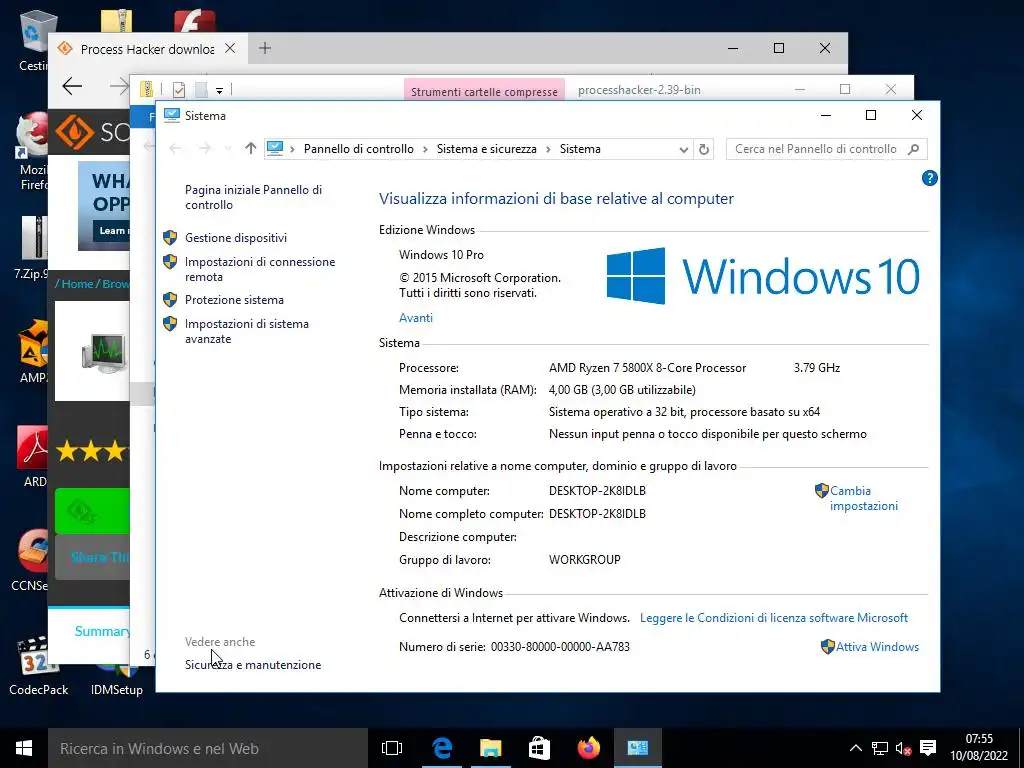
Task: Show hidden tray icons chevron
Action: tap(856, 748)
